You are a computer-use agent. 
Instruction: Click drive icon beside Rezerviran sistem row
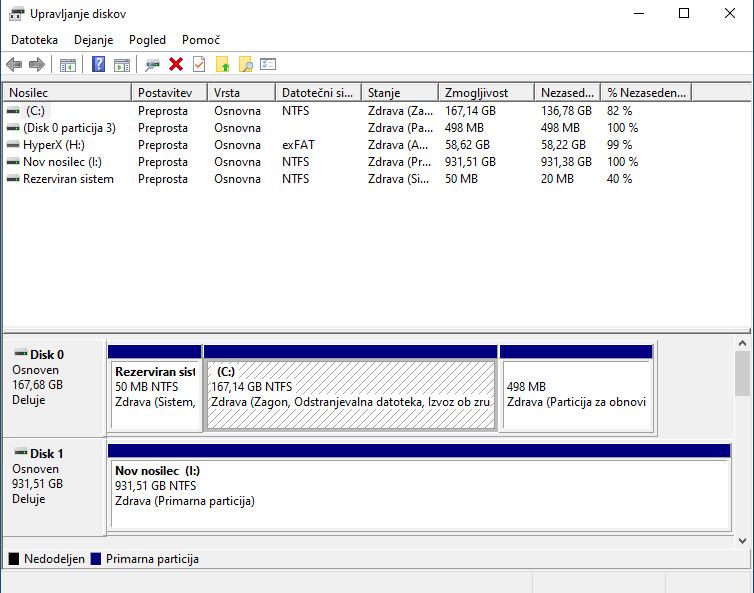pyautogui.click(x=13, y=179)
